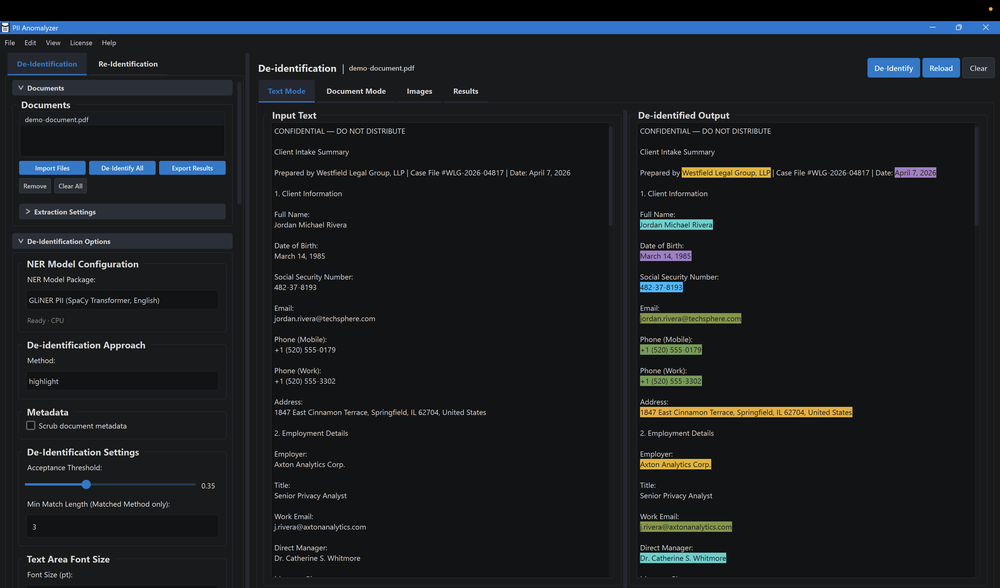Click the left sidebar vertical scrollbar
Viewport: 1000px width, 588px height.
click(240, 143)
